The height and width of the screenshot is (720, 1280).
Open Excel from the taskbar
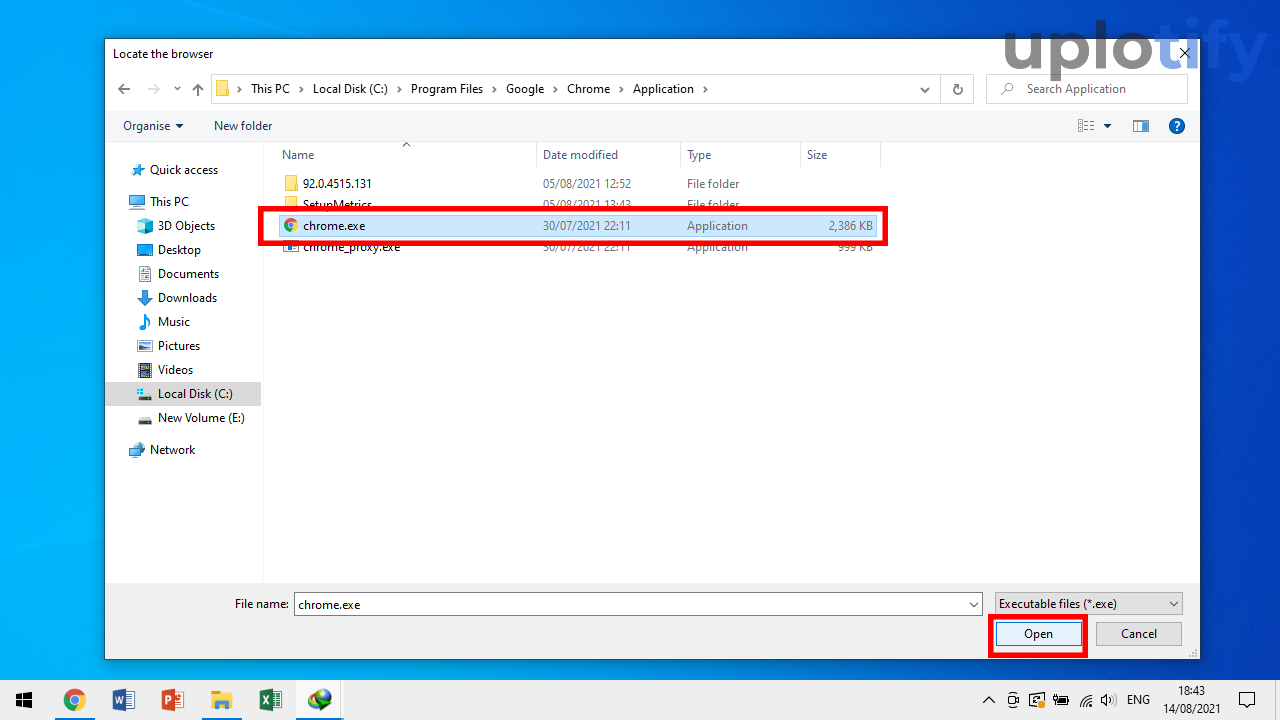[x=270, y=700]
